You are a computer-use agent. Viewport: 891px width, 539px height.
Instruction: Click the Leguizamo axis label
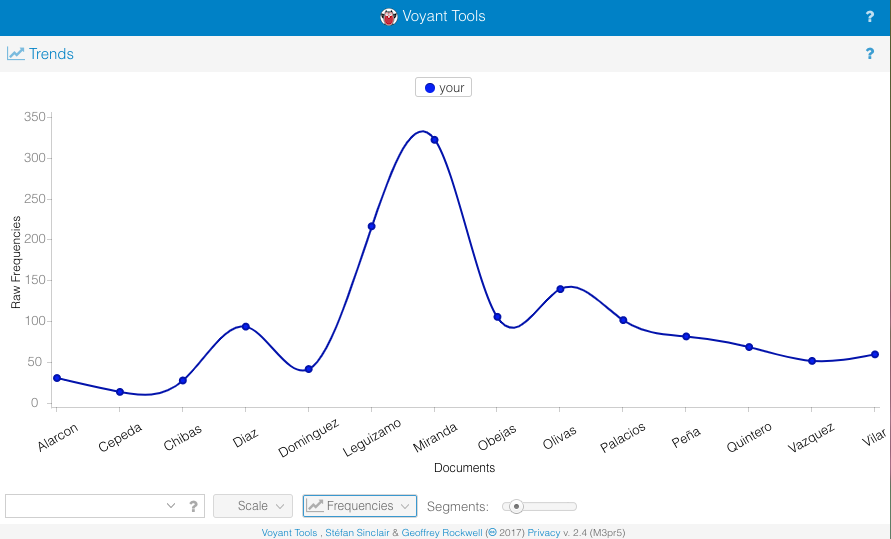pos(372,437)
